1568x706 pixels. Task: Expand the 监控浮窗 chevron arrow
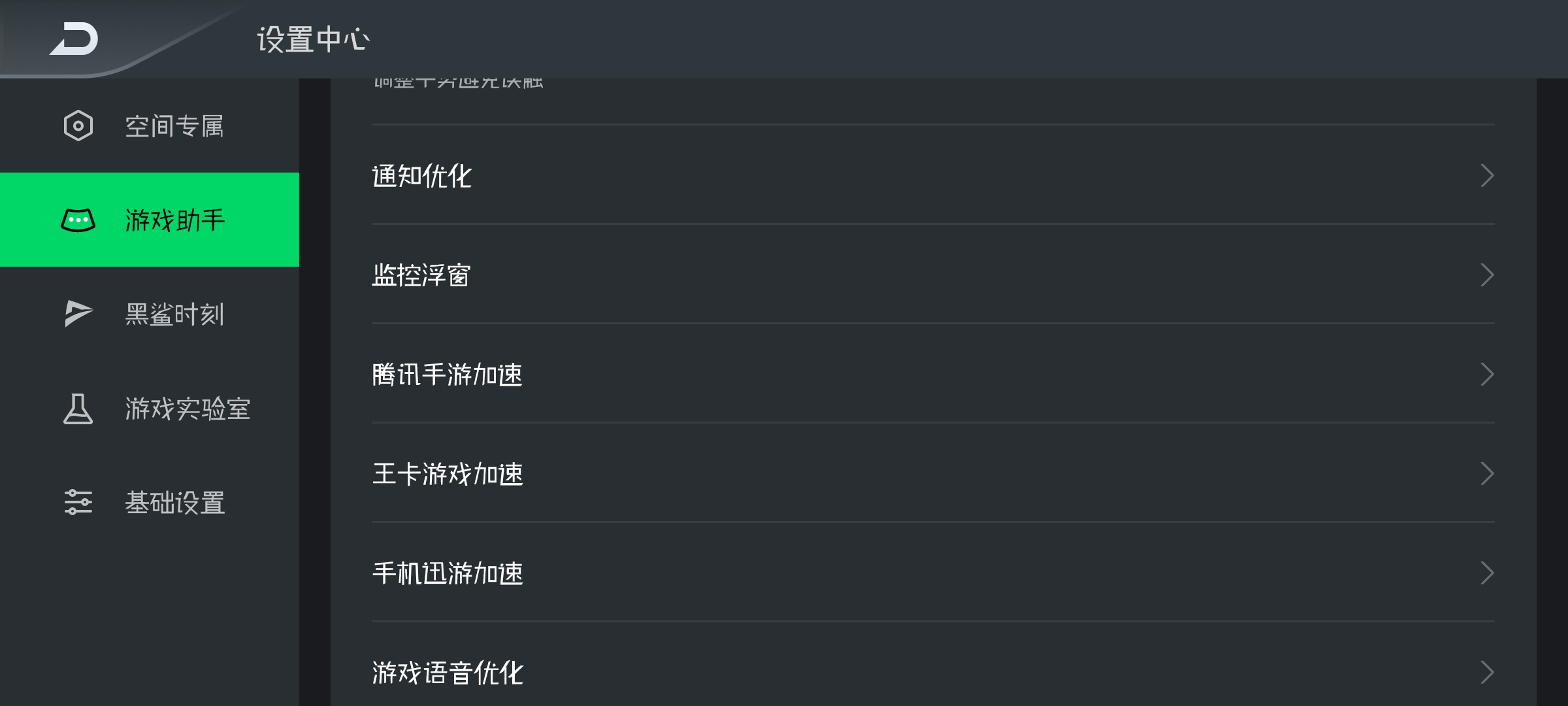point(1487,275)
